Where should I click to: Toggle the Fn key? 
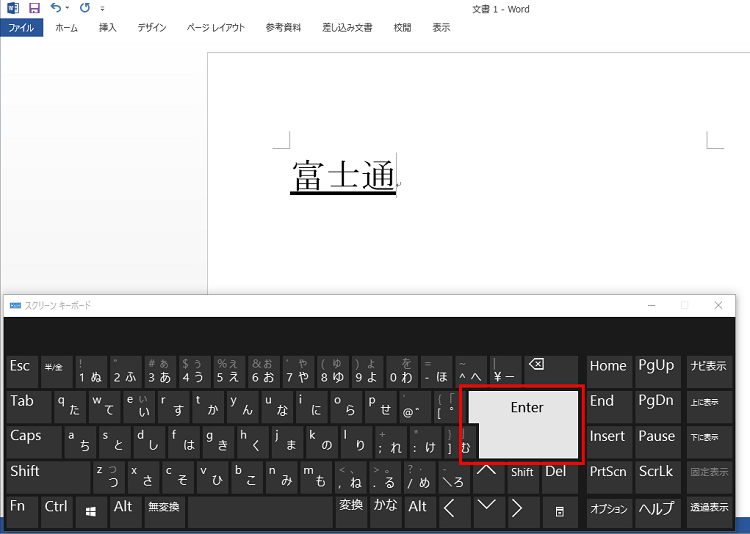[22, 512]
